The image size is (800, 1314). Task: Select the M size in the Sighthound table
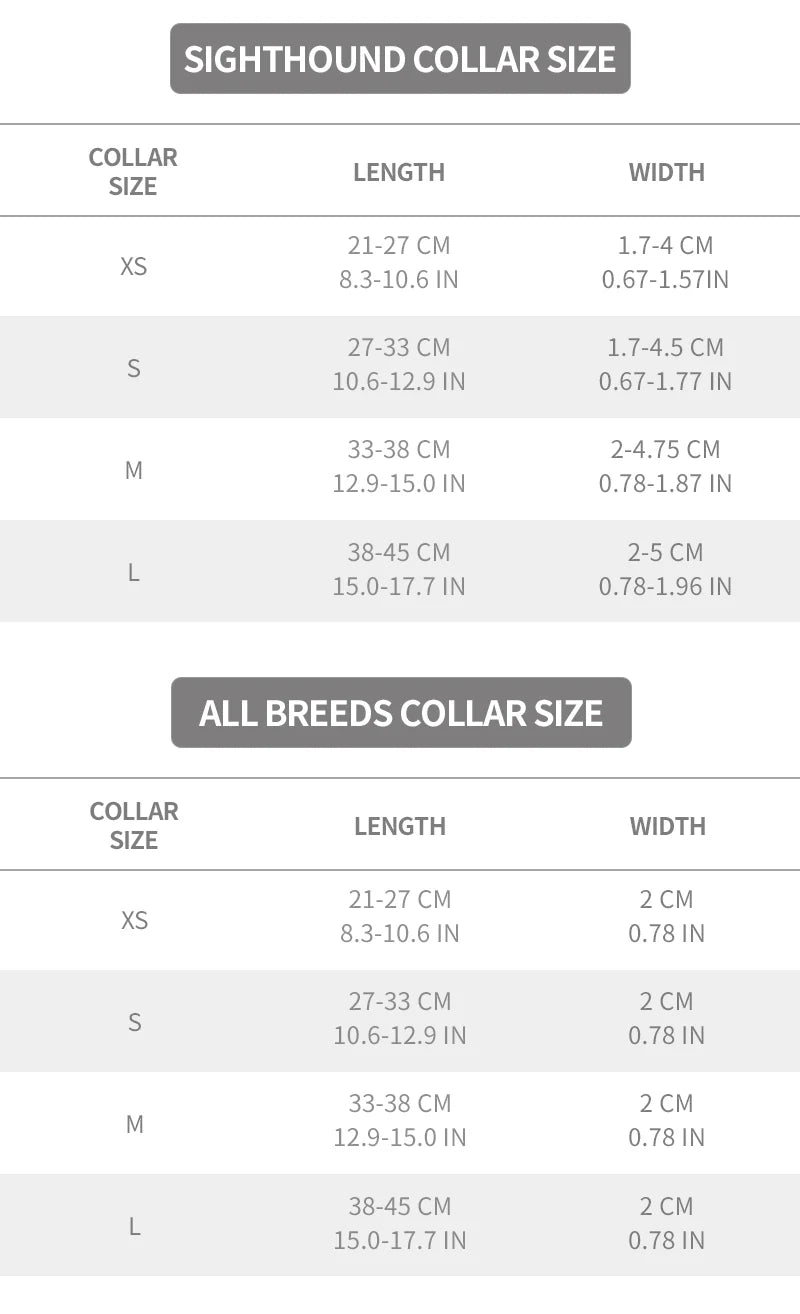click(x=133, y=470)
